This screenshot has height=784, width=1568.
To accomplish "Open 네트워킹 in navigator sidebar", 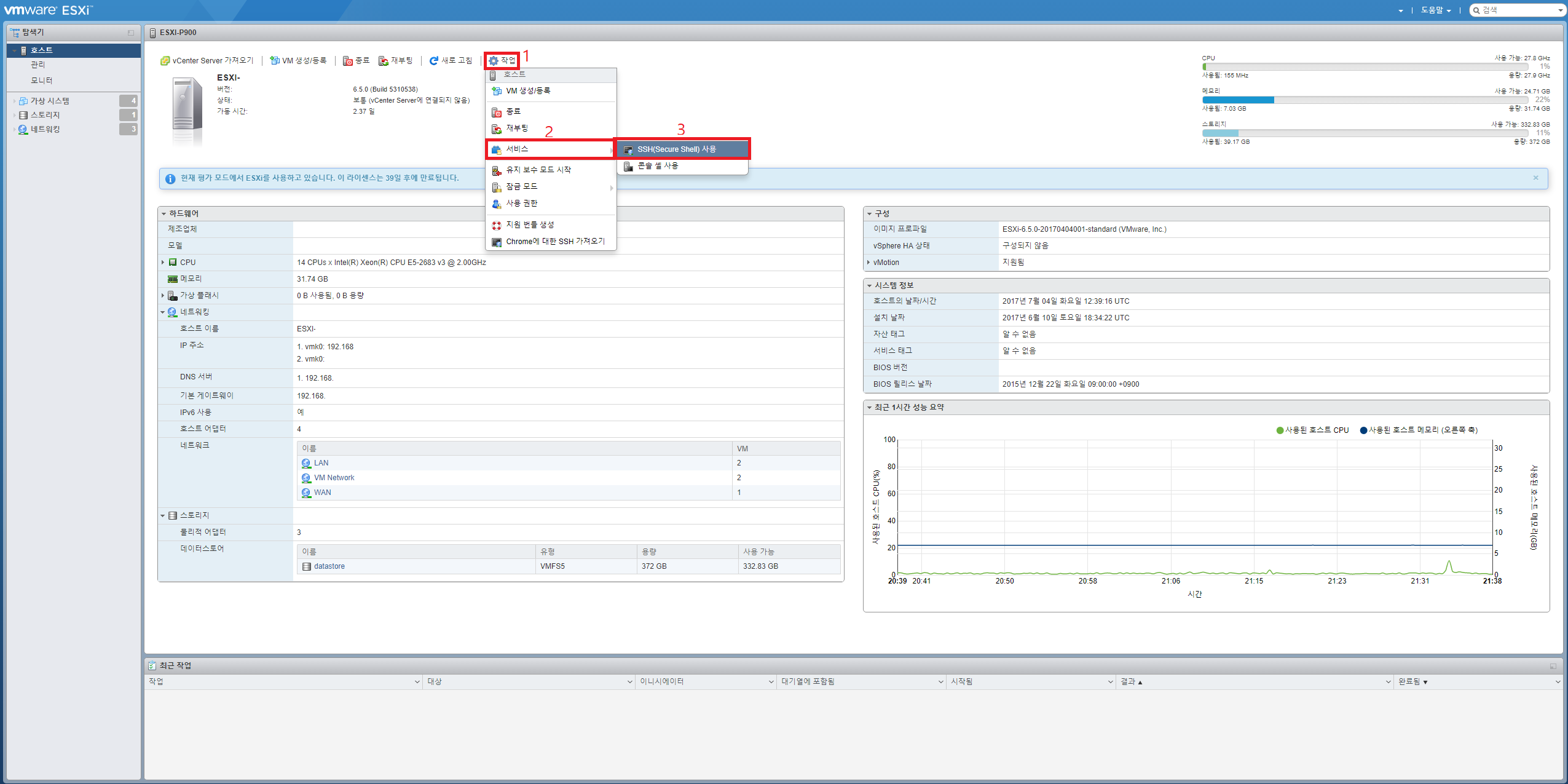I will coord(45,129).
